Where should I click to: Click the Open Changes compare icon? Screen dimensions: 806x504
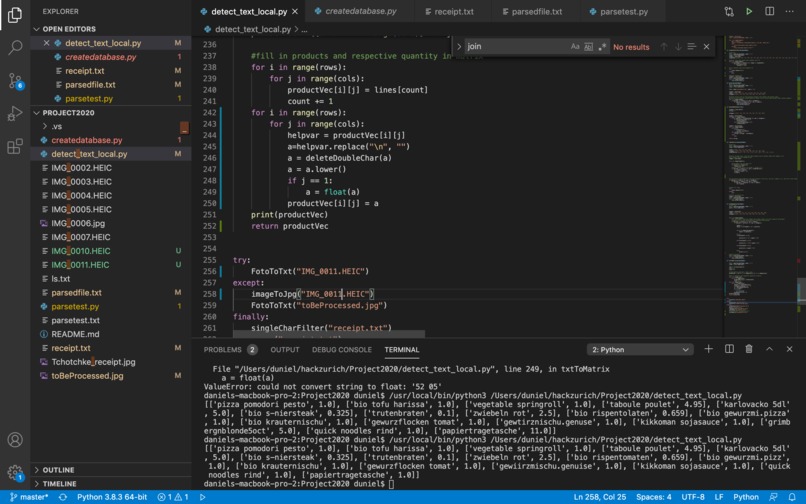pyautogui.click(x=729, y=11)
